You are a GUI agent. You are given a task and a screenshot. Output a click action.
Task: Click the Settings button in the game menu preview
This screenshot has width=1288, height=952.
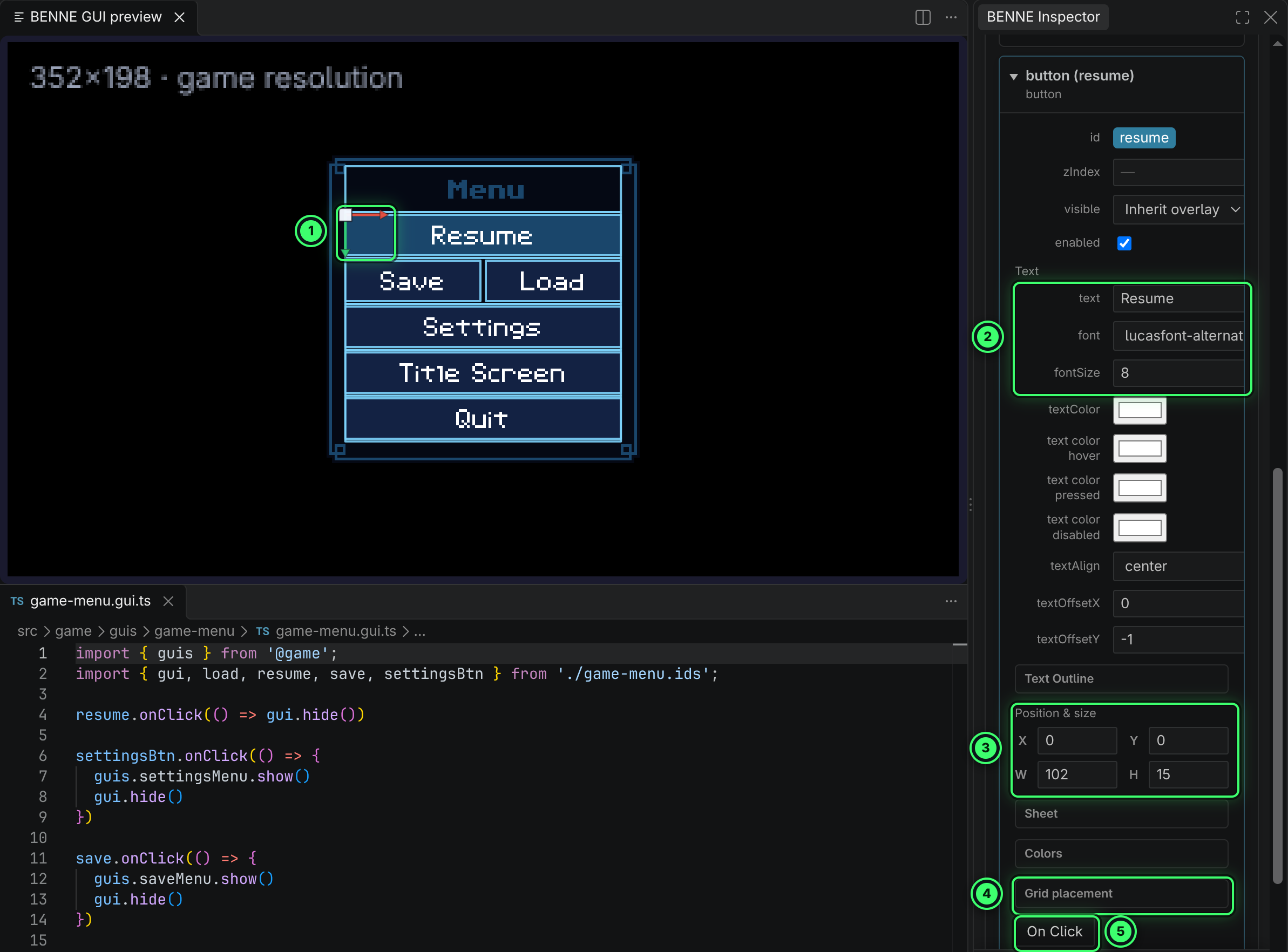point(483,328)
